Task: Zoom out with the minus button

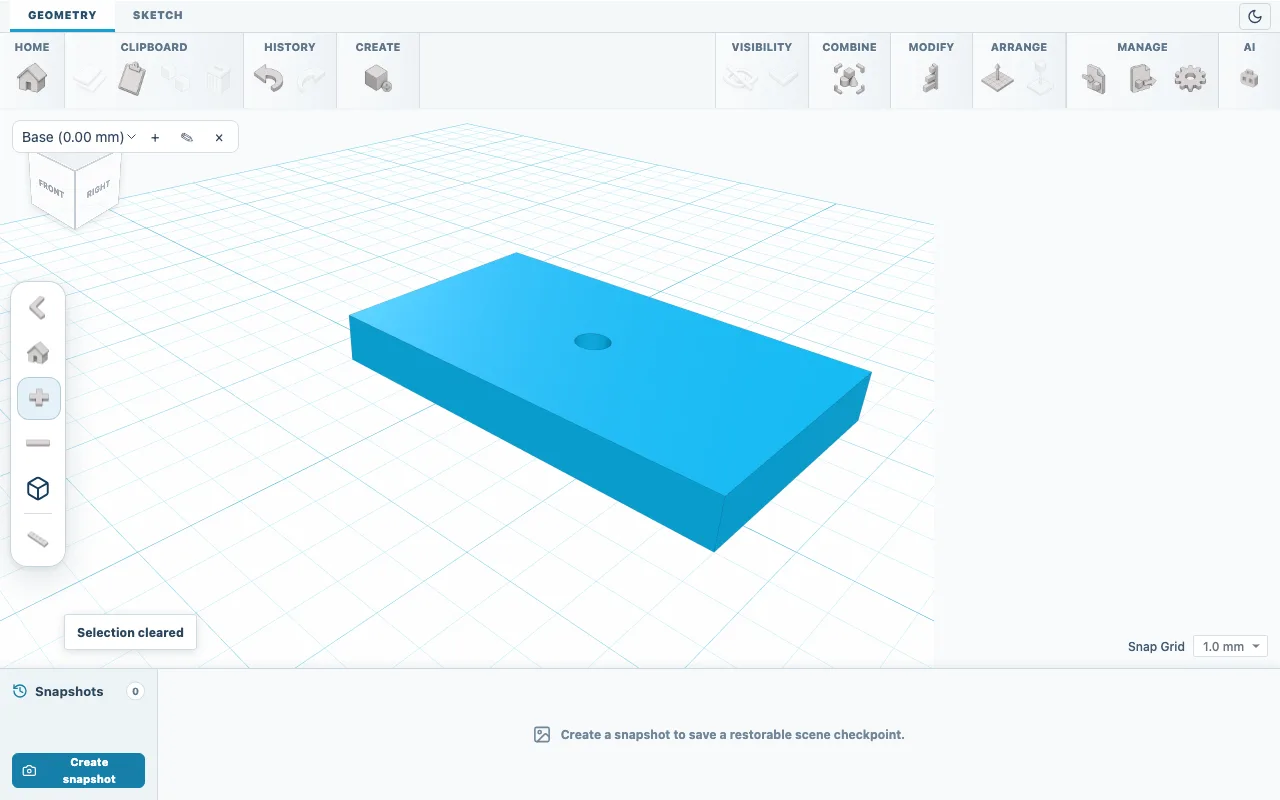Action: (38, 443)
